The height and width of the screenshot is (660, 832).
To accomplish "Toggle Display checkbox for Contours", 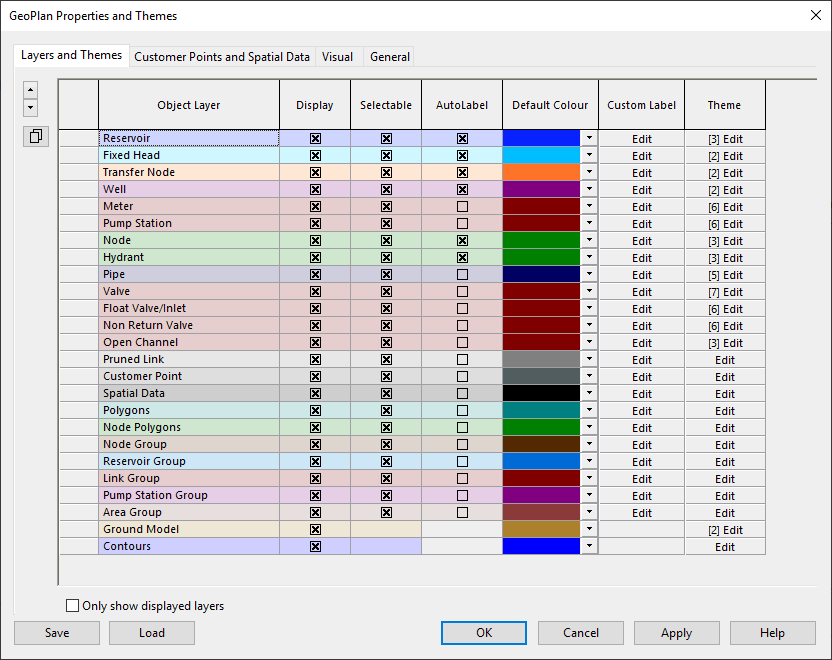I will pyautogui.click(x=315, y=546).
